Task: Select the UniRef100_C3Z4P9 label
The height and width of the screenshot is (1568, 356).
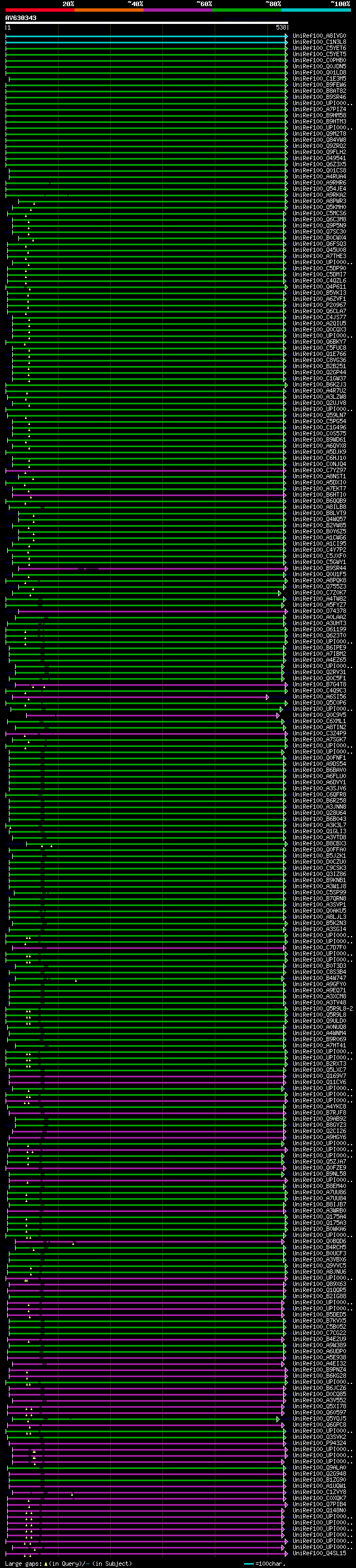Action: (319, 734)
